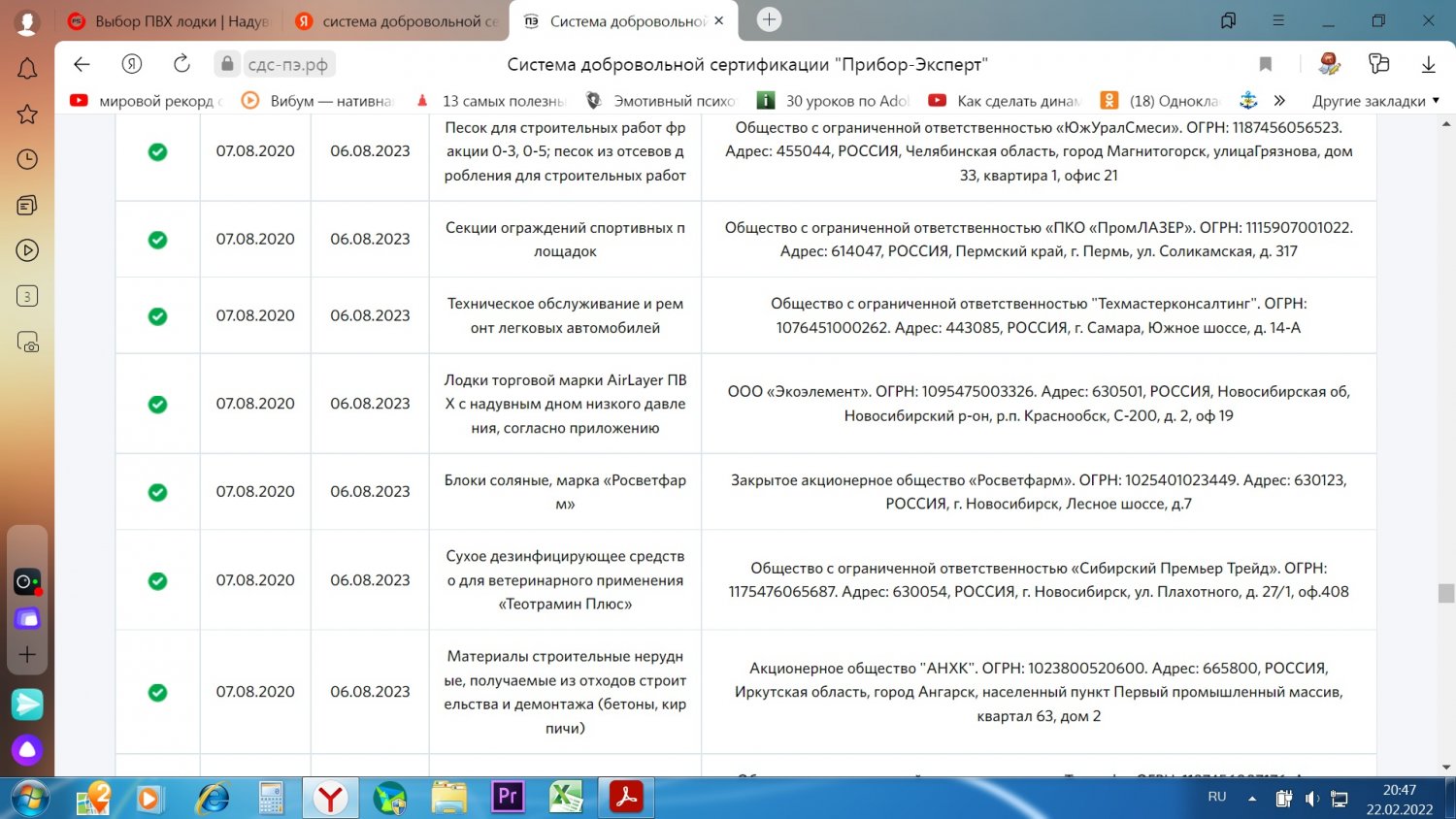Expand hidden system tray icons
1456x819 pixels.
[x=1252, y=798]
